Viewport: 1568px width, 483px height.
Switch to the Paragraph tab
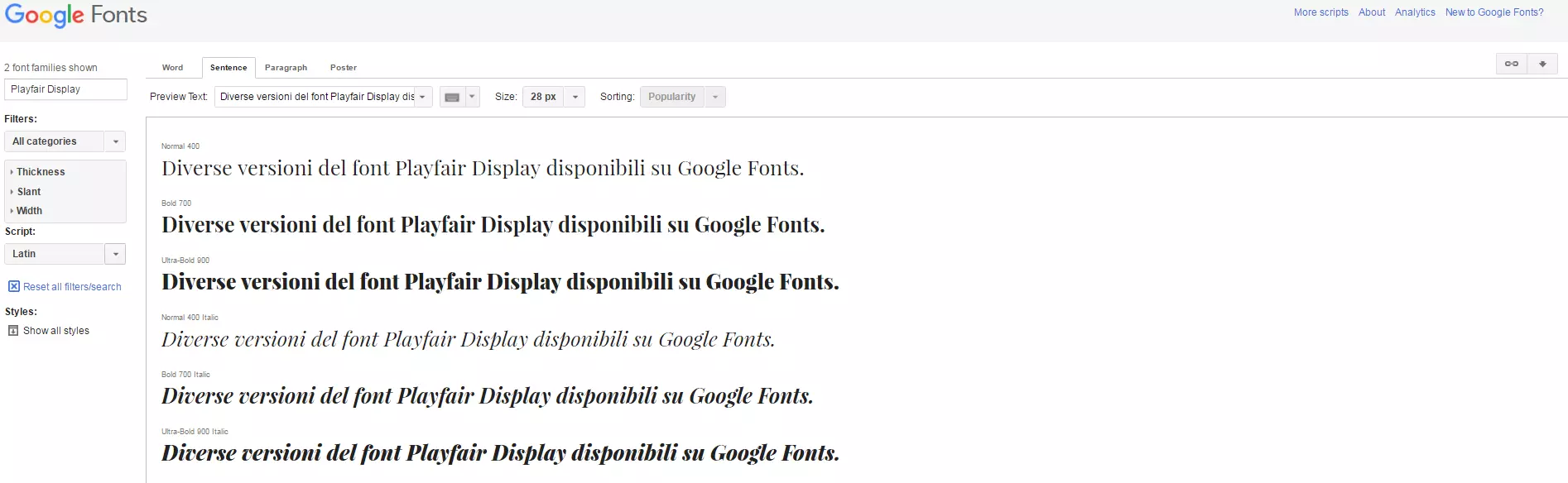[x=286, y=68]
